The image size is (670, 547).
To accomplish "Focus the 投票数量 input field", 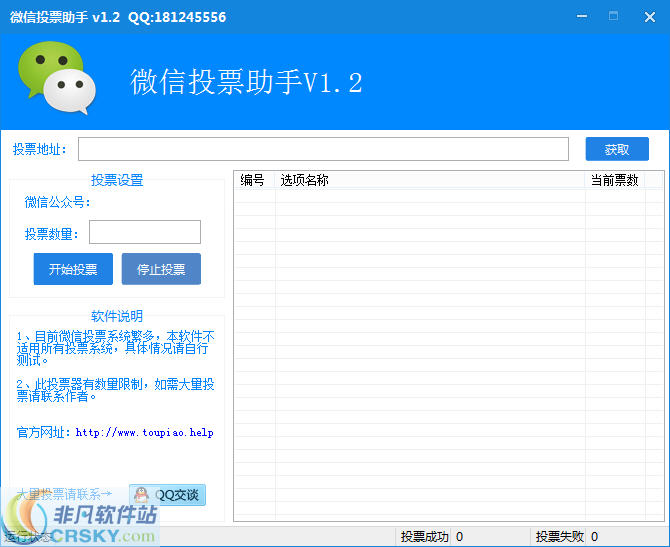I will [x=145, y=232].
